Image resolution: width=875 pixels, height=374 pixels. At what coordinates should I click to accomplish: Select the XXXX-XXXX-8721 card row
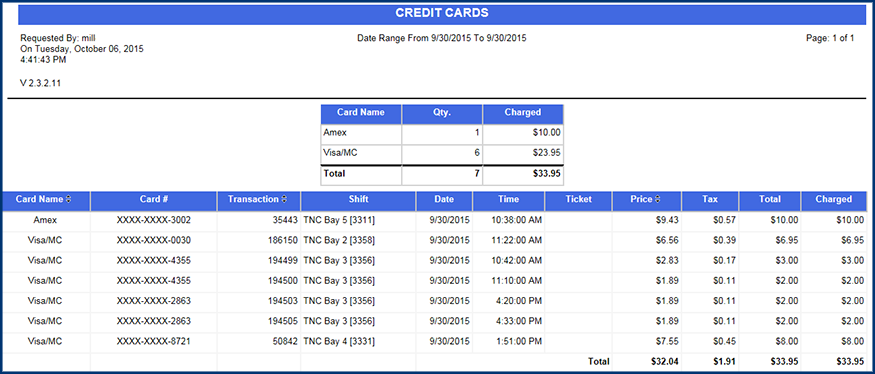434,341
